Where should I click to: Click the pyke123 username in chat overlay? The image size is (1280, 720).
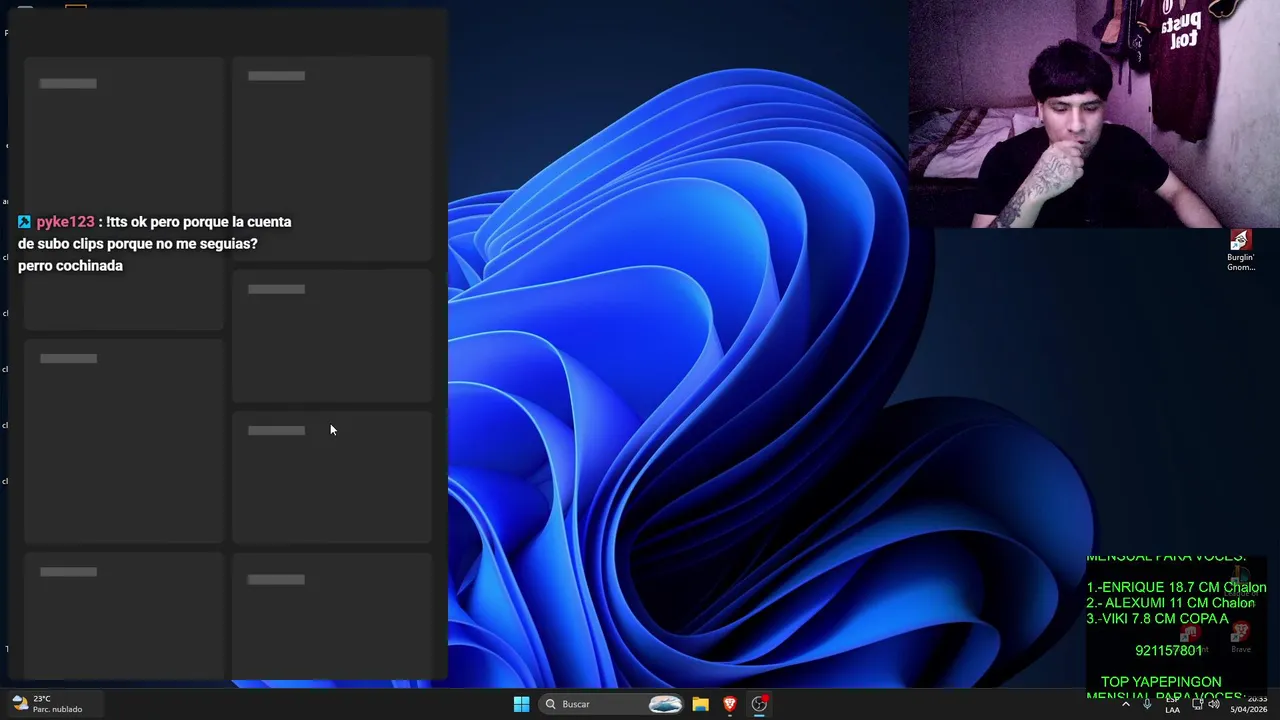(x=65, y=222)
